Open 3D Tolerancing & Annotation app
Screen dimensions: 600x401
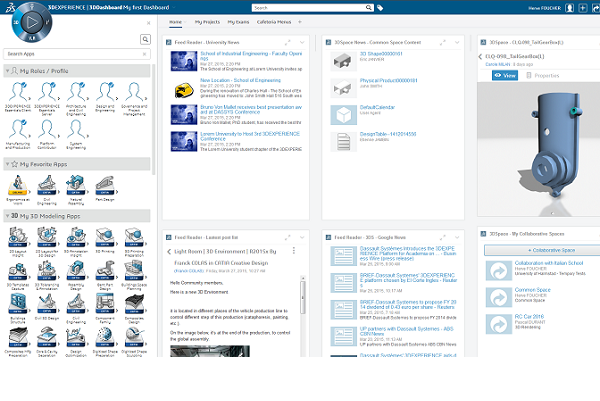click(x=47, y=275)
